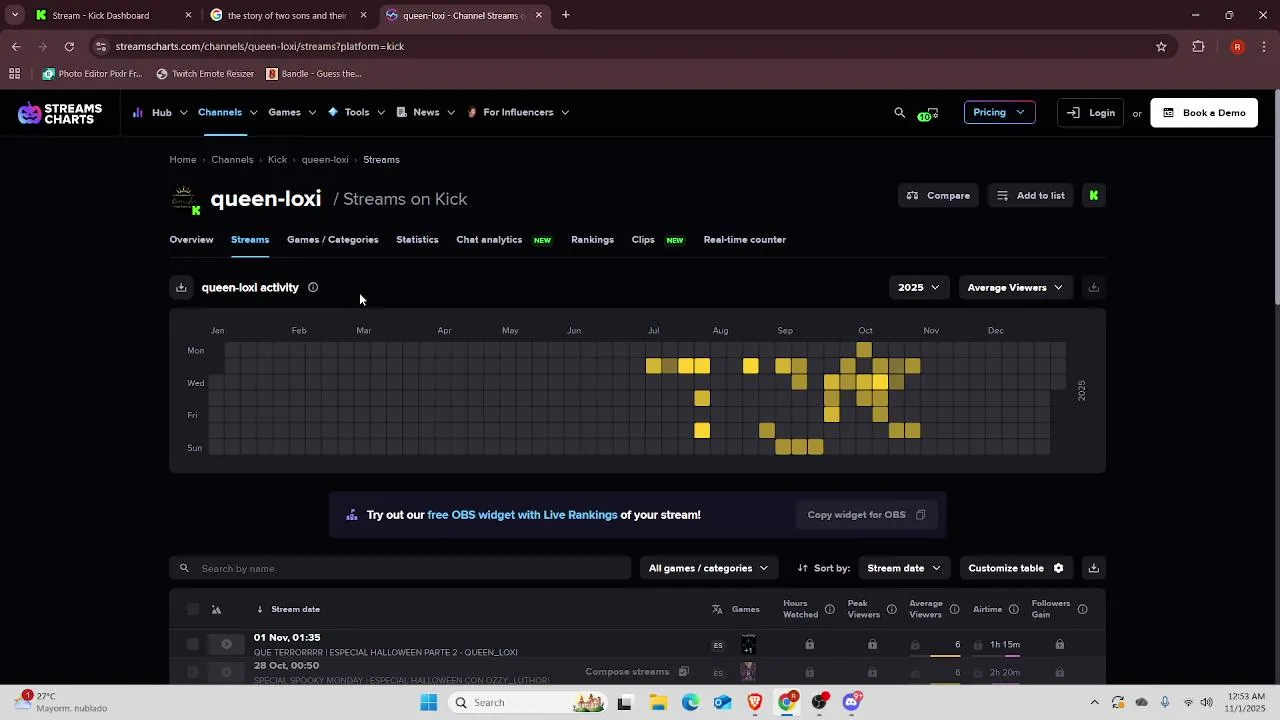Click the language column translate icon

click(717, 609)
